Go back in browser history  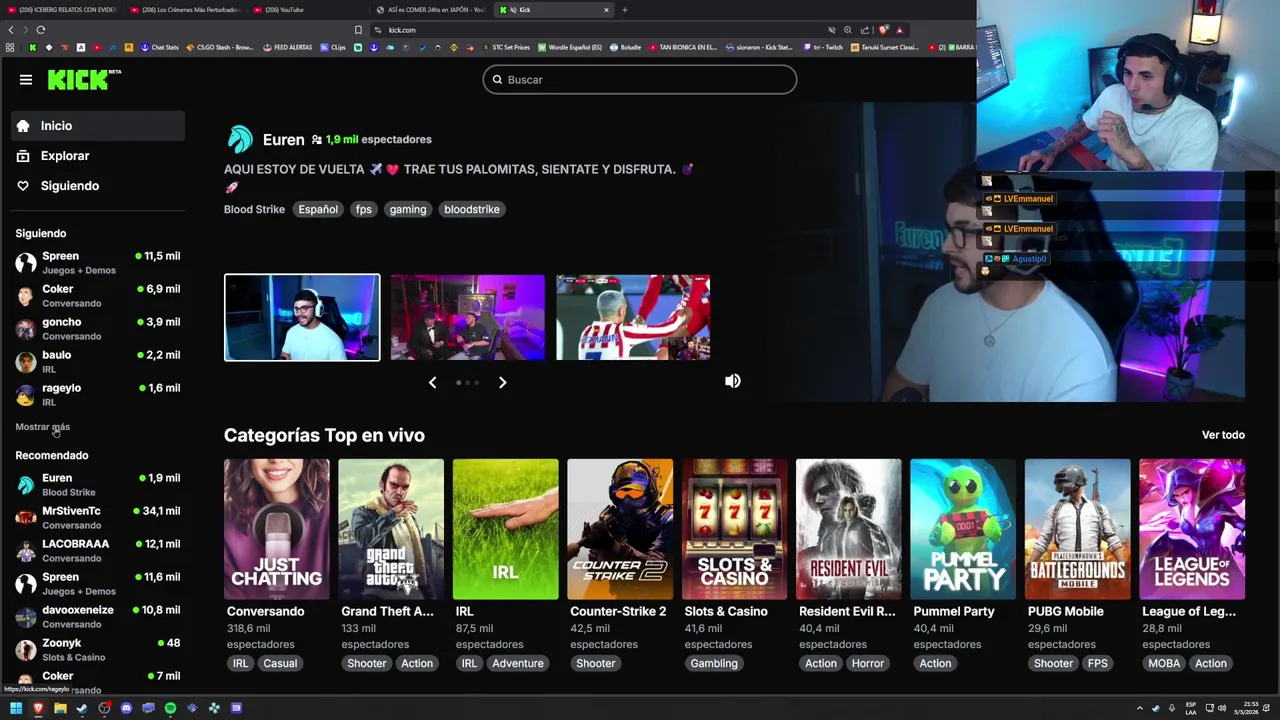[11, 30]
